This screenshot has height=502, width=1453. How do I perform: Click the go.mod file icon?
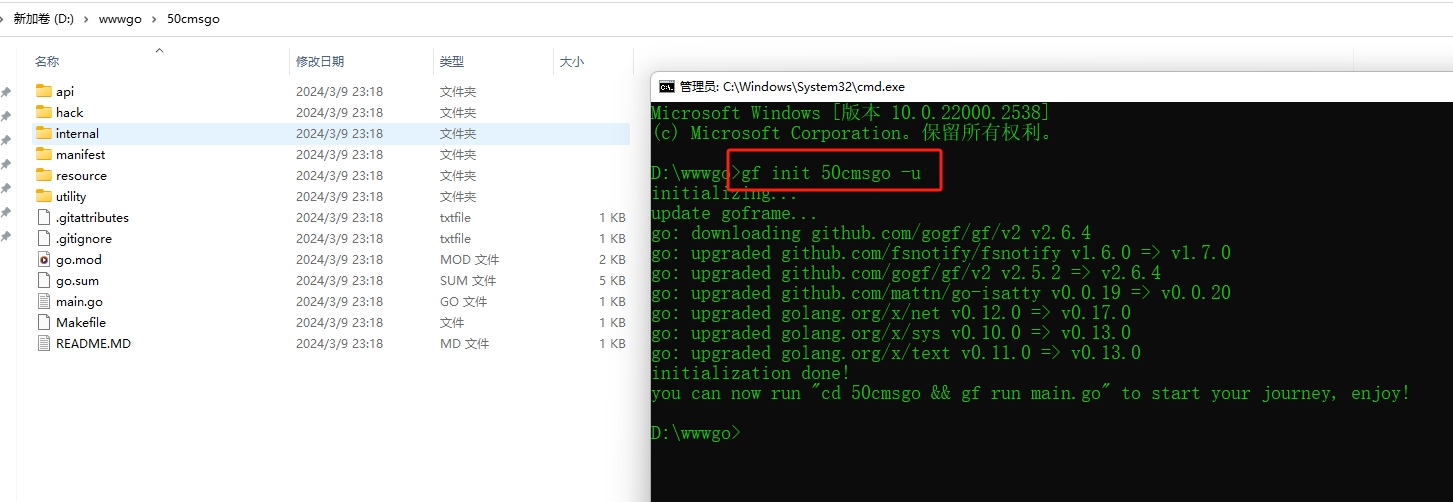tap(43, 259)
